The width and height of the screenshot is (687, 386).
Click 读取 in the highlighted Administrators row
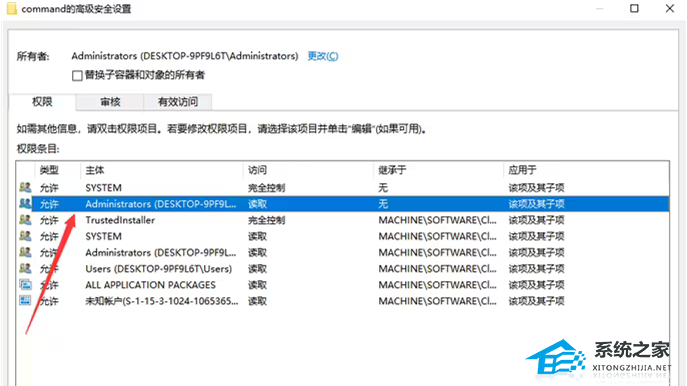click(x=257, y=204)
